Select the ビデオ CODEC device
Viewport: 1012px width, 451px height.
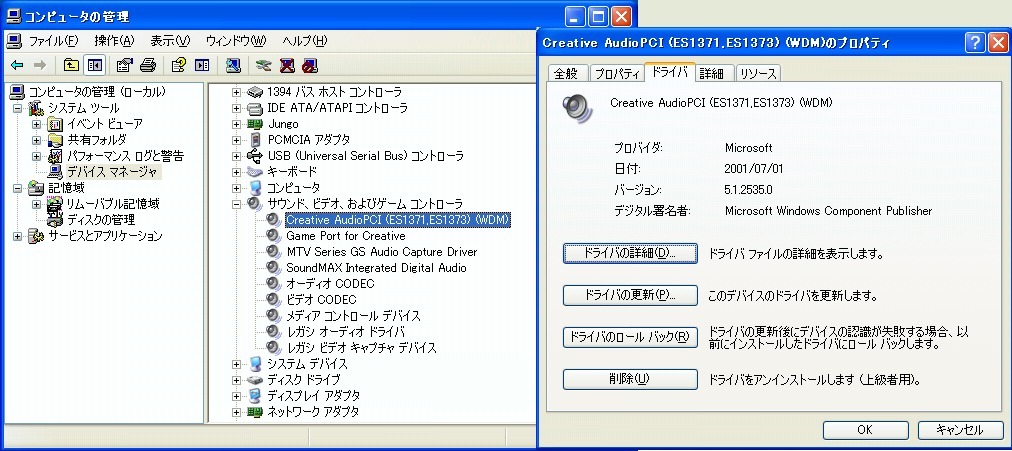point(321,300)
